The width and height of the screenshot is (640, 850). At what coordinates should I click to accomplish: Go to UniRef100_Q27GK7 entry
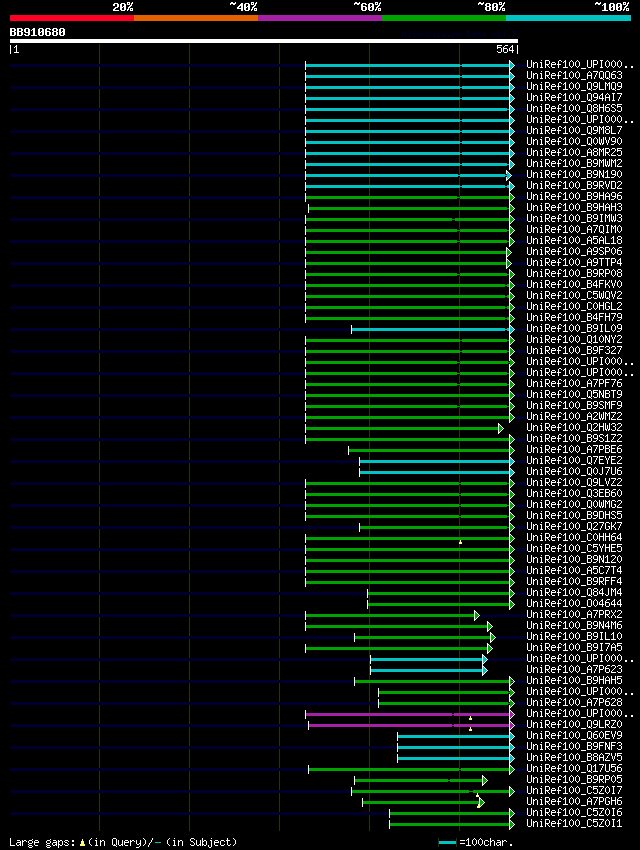574,526
